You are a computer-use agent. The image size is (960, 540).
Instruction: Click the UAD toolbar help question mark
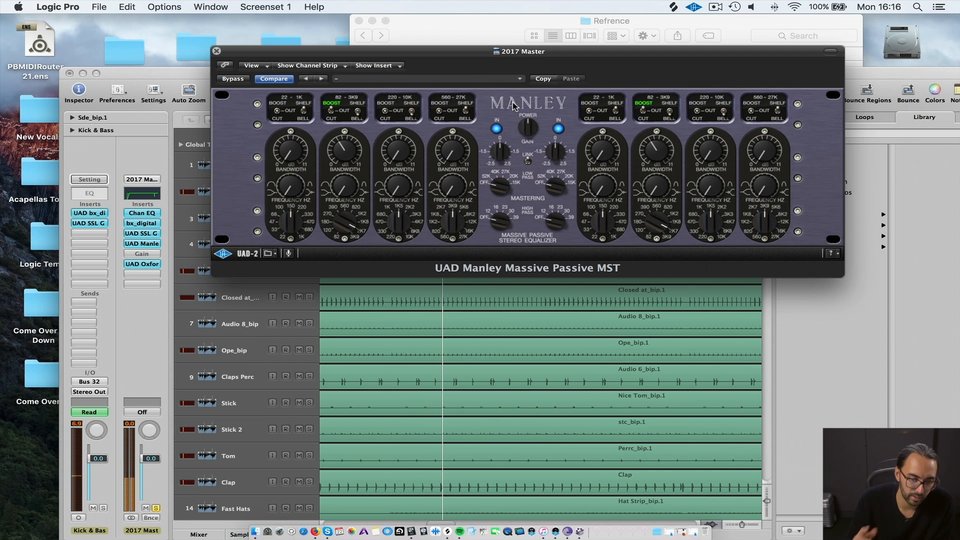click(x=831, y=253)
